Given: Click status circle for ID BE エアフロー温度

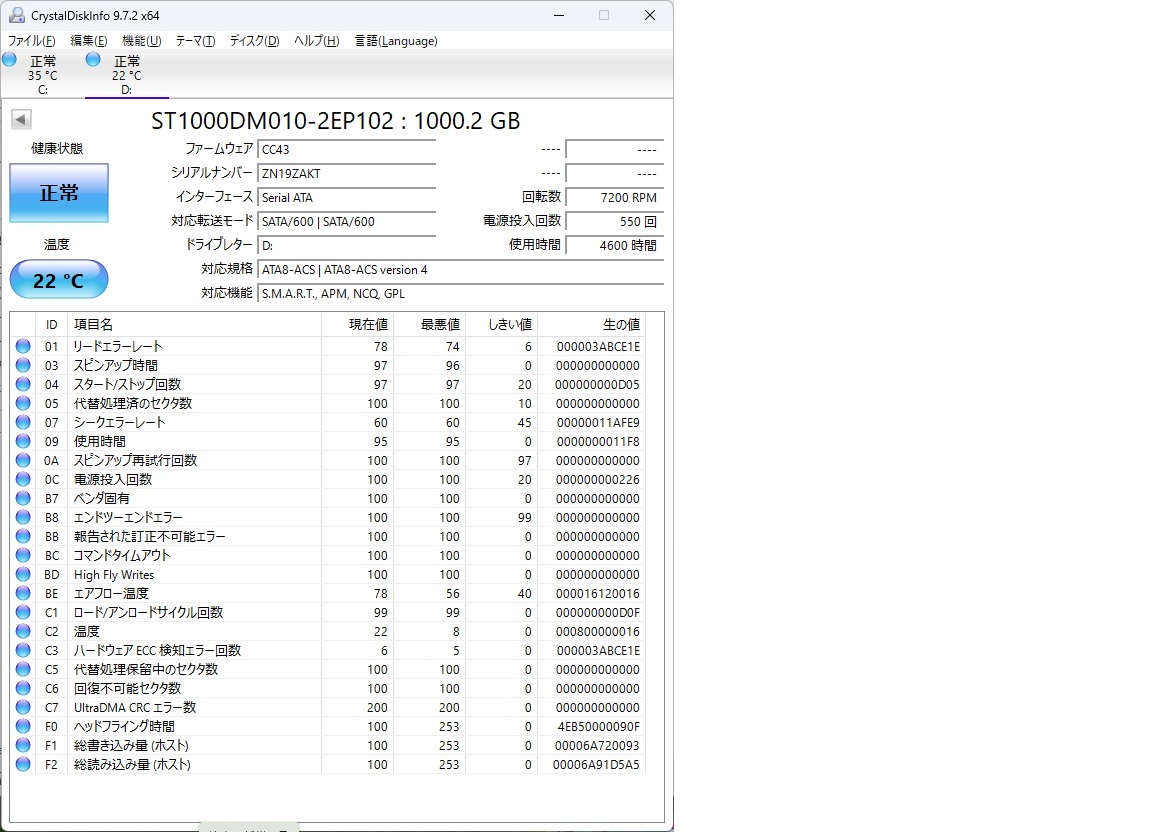Looking at the screenshot, I should [24, 593].
